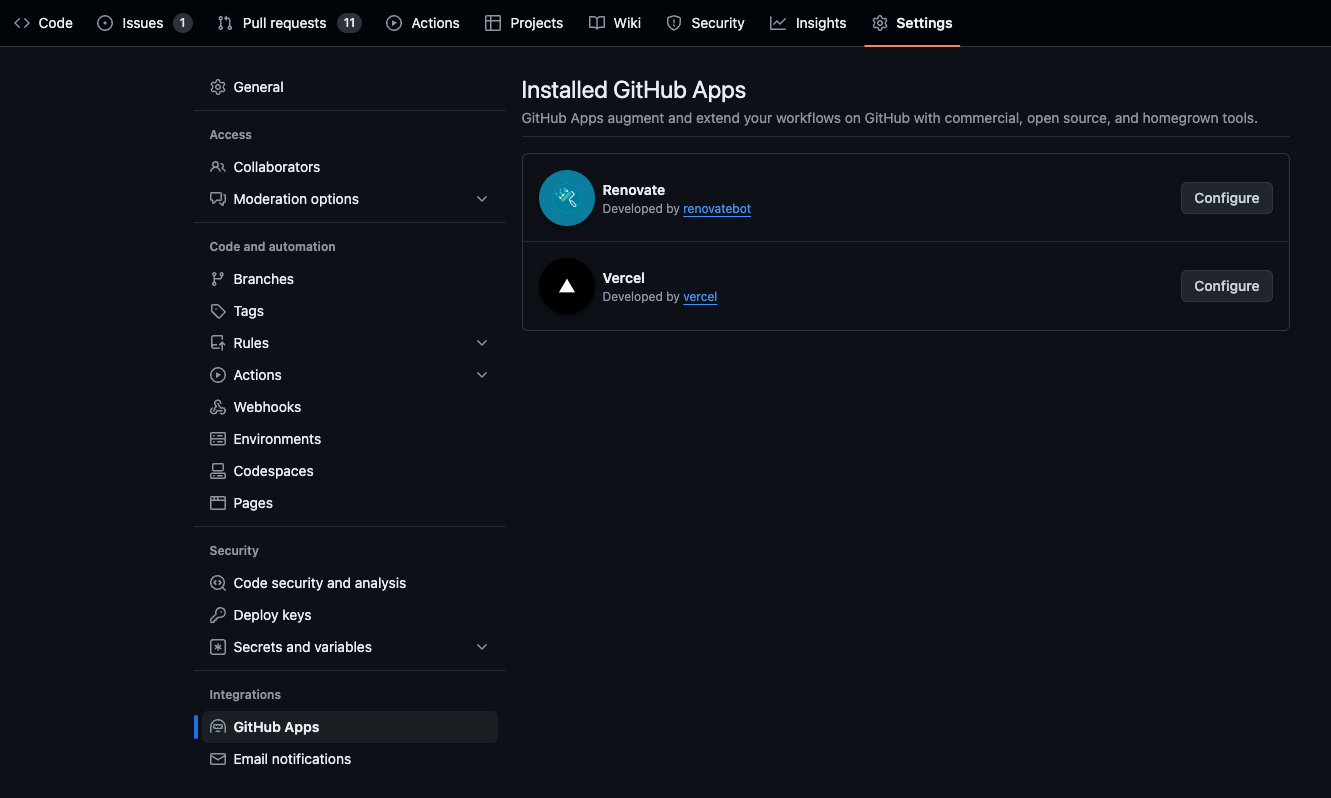Click the Collaborators people icon
The image size is (1331, 798).
tap(218, 167)
